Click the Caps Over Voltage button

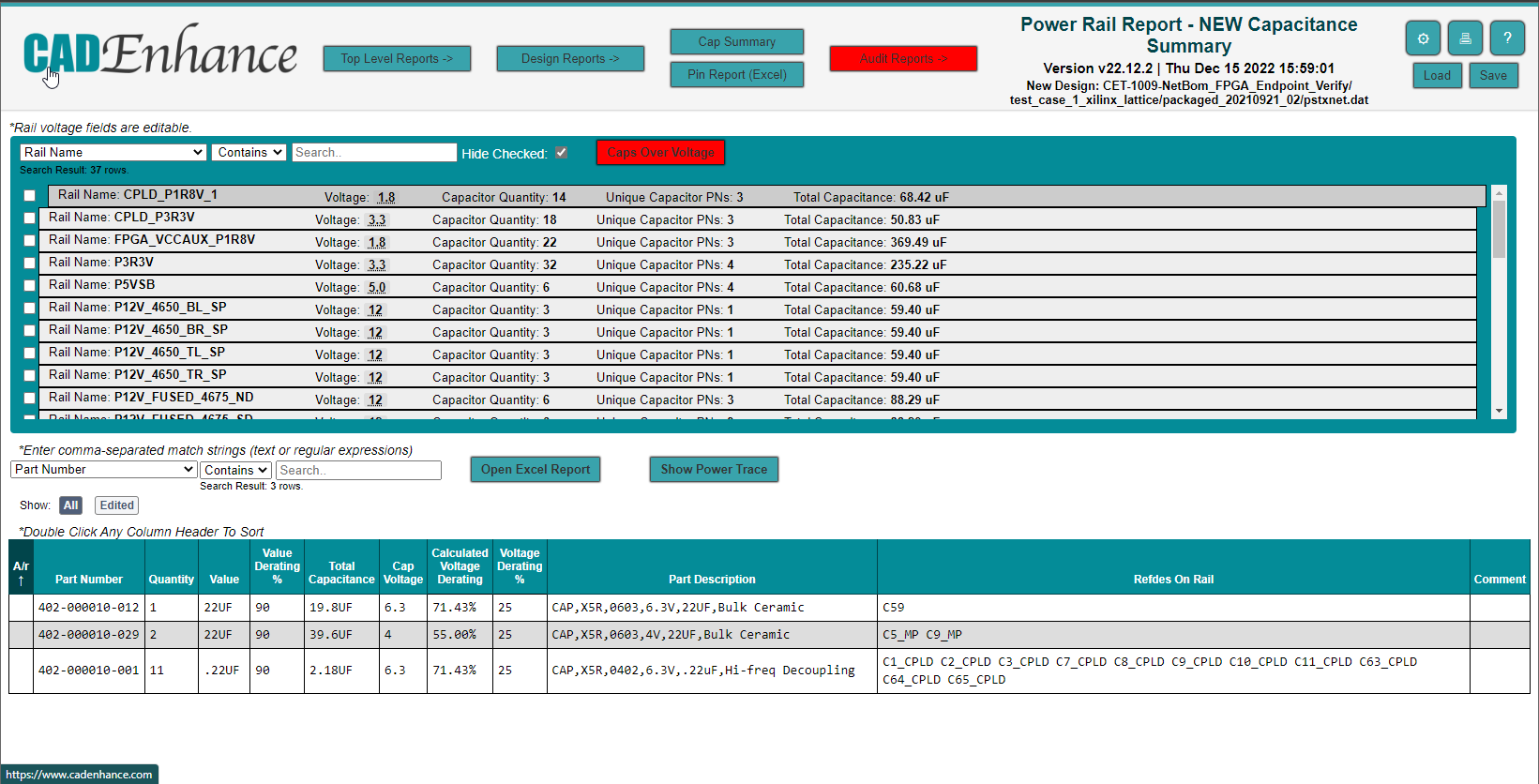point(660,152)
